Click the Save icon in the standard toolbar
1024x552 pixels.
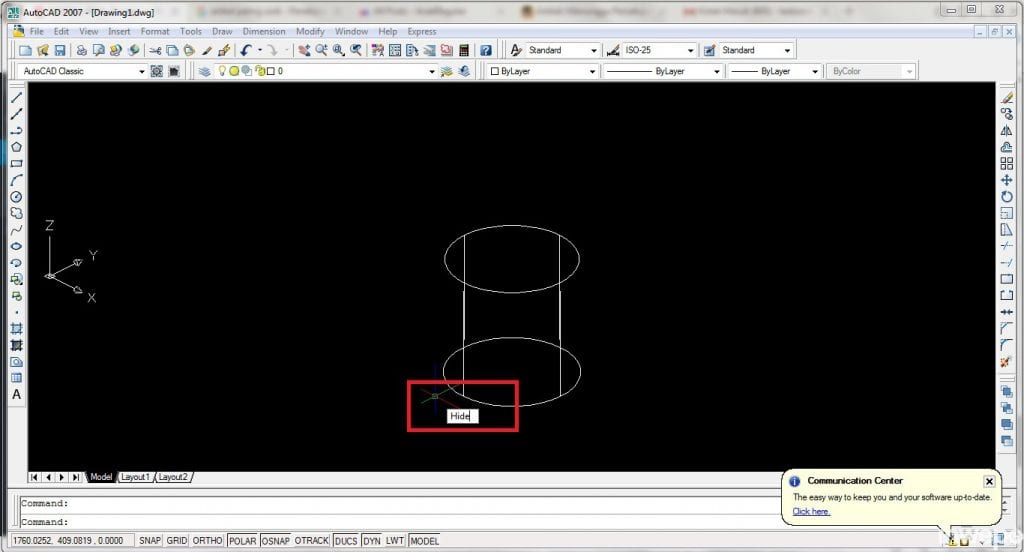coord(60,50)
